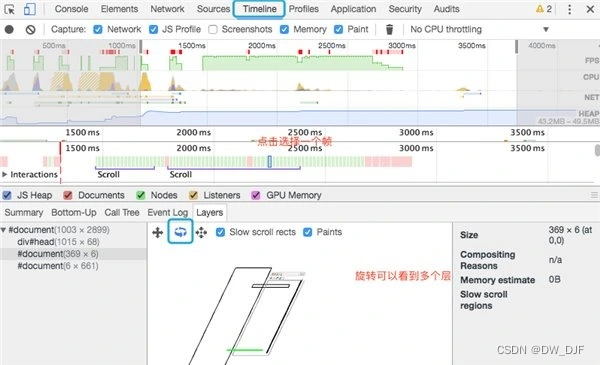
Task: Toggle the Slow scroll rects checkbox
Action: coord(220,232)
